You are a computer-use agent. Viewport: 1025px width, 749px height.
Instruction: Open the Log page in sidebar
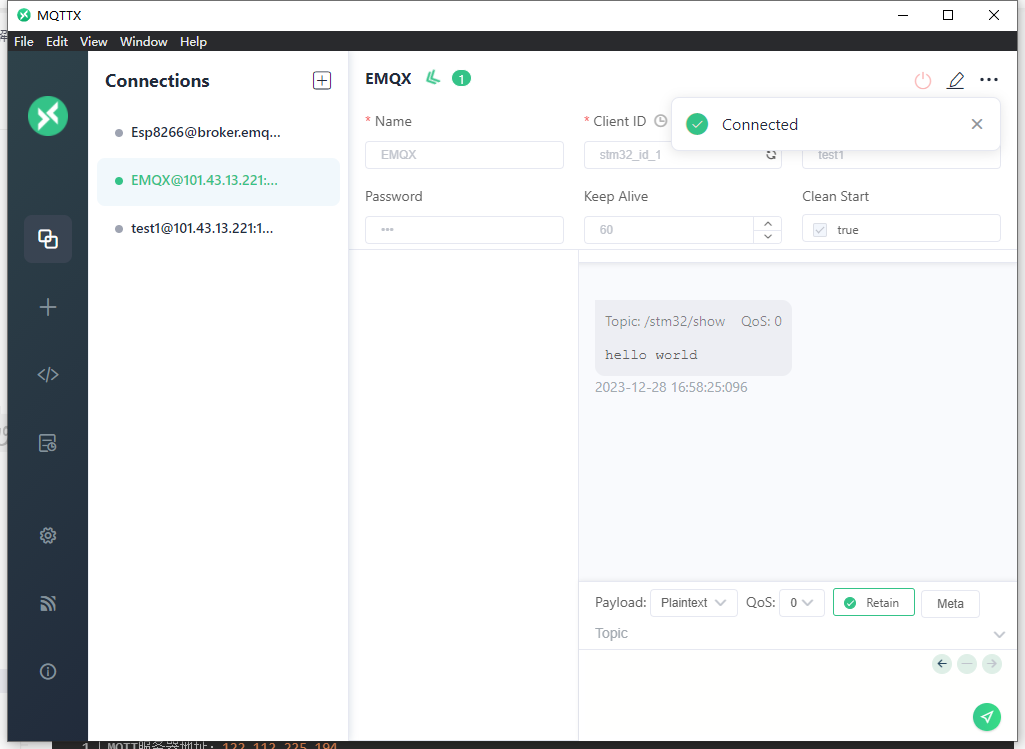tap(48, 443)
